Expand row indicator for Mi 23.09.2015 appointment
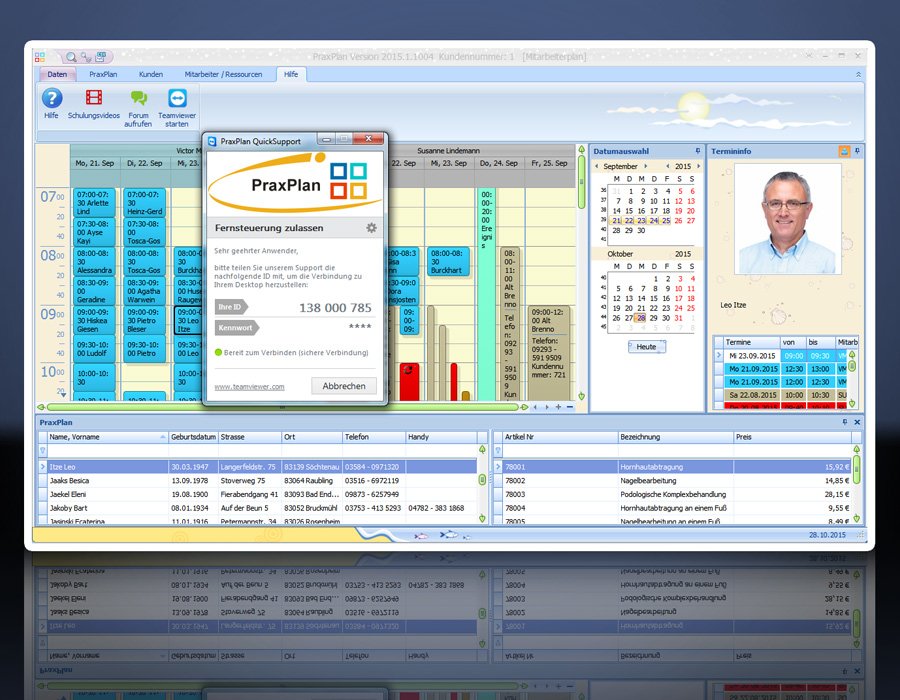Viewport: 900px width, 700px height. click(719, 356)
